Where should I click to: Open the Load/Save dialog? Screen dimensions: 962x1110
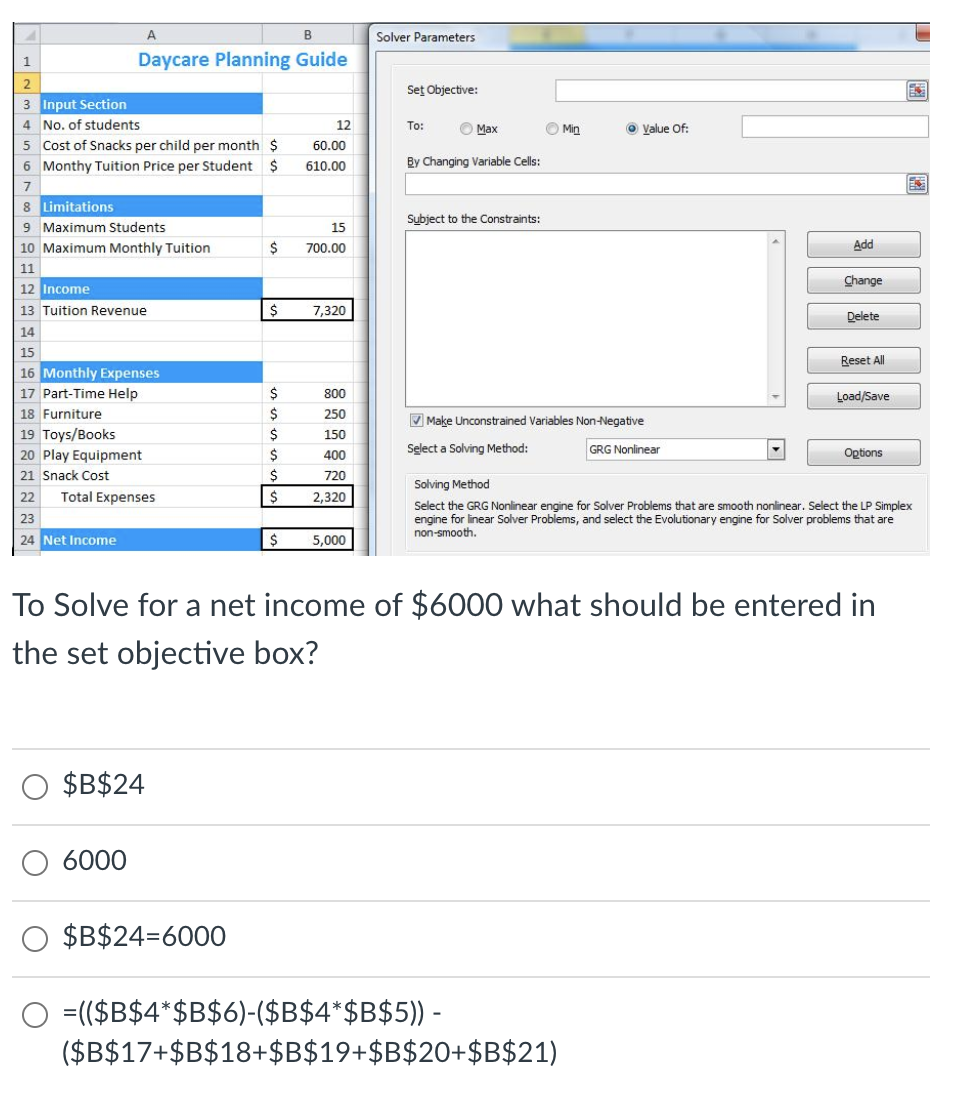pos(862,396)
